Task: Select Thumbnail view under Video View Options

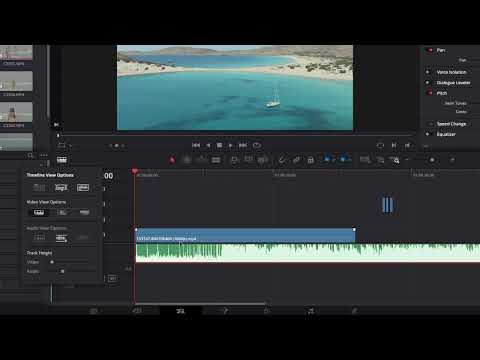Action: tap(62, 212)
